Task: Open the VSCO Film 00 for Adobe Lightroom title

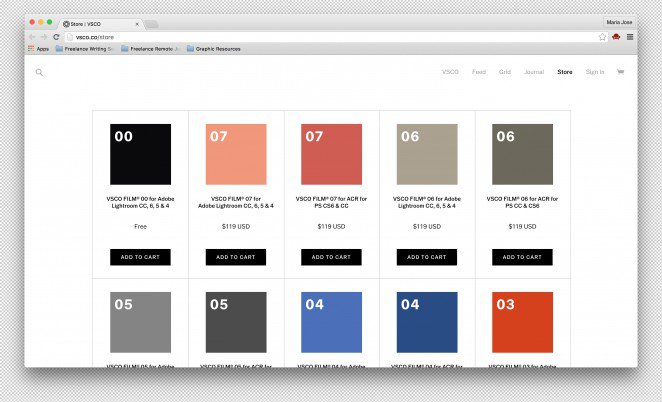Action: pos(141,202)
